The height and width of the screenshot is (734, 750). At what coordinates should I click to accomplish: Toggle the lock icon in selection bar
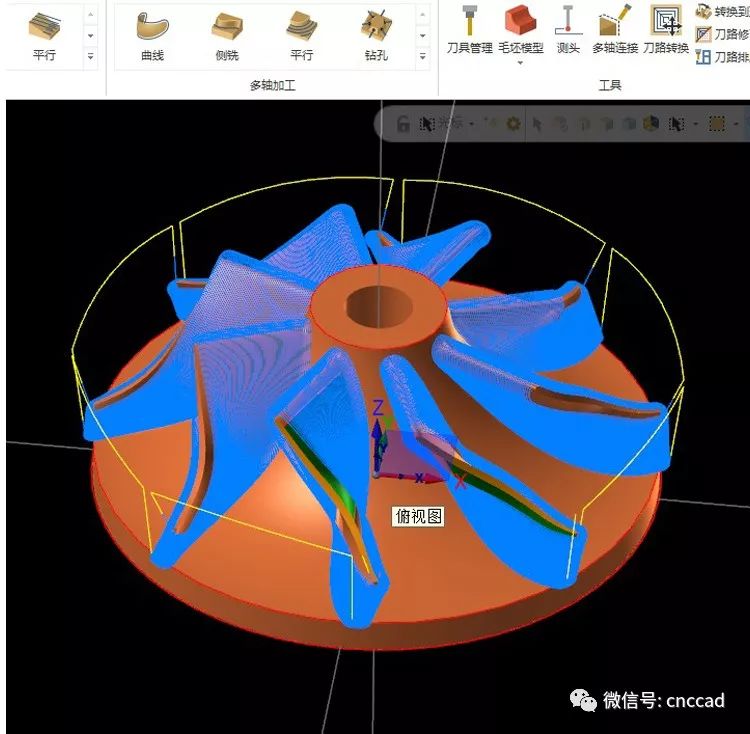pyautogui.click(x=403, y=124)
